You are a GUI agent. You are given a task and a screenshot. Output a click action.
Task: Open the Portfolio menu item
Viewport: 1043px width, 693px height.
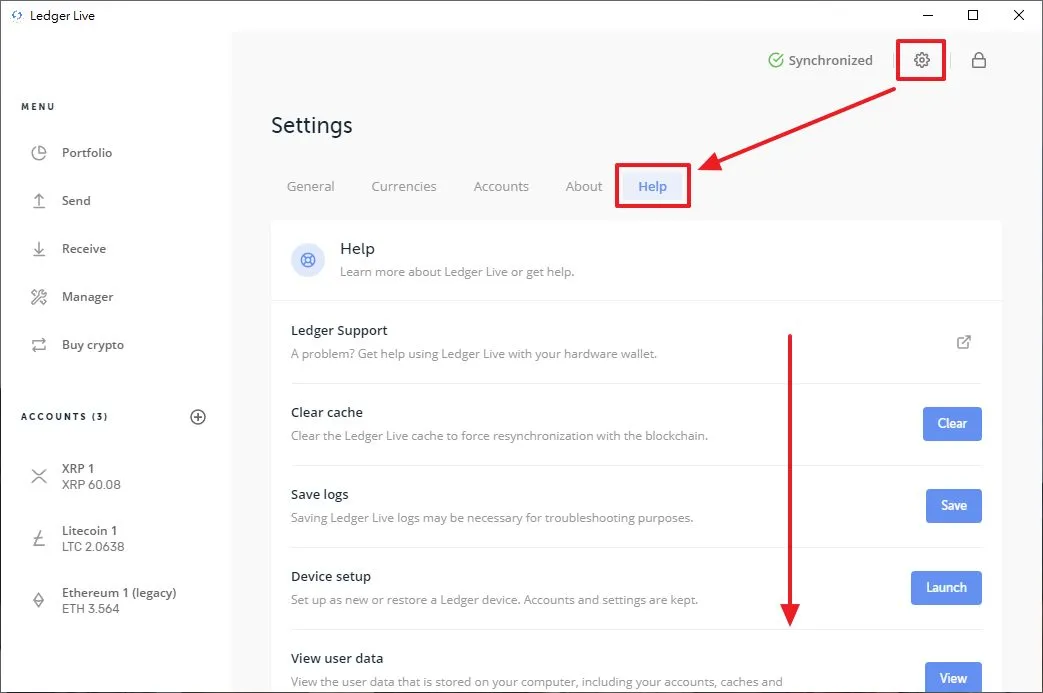pos(87,153)
